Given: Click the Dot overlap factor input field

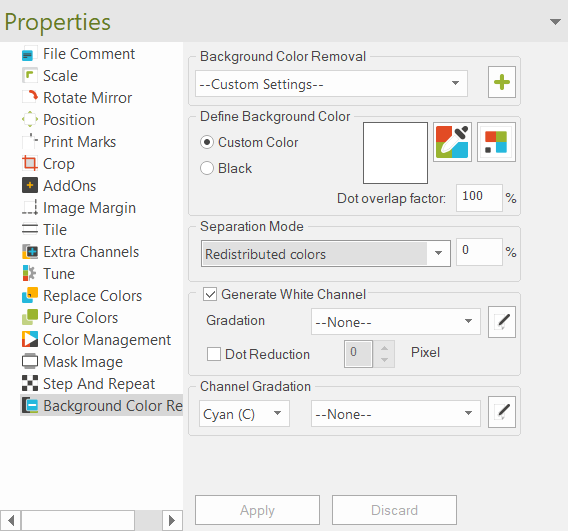Looking at the screenshot, I should (x=479, y=198).
